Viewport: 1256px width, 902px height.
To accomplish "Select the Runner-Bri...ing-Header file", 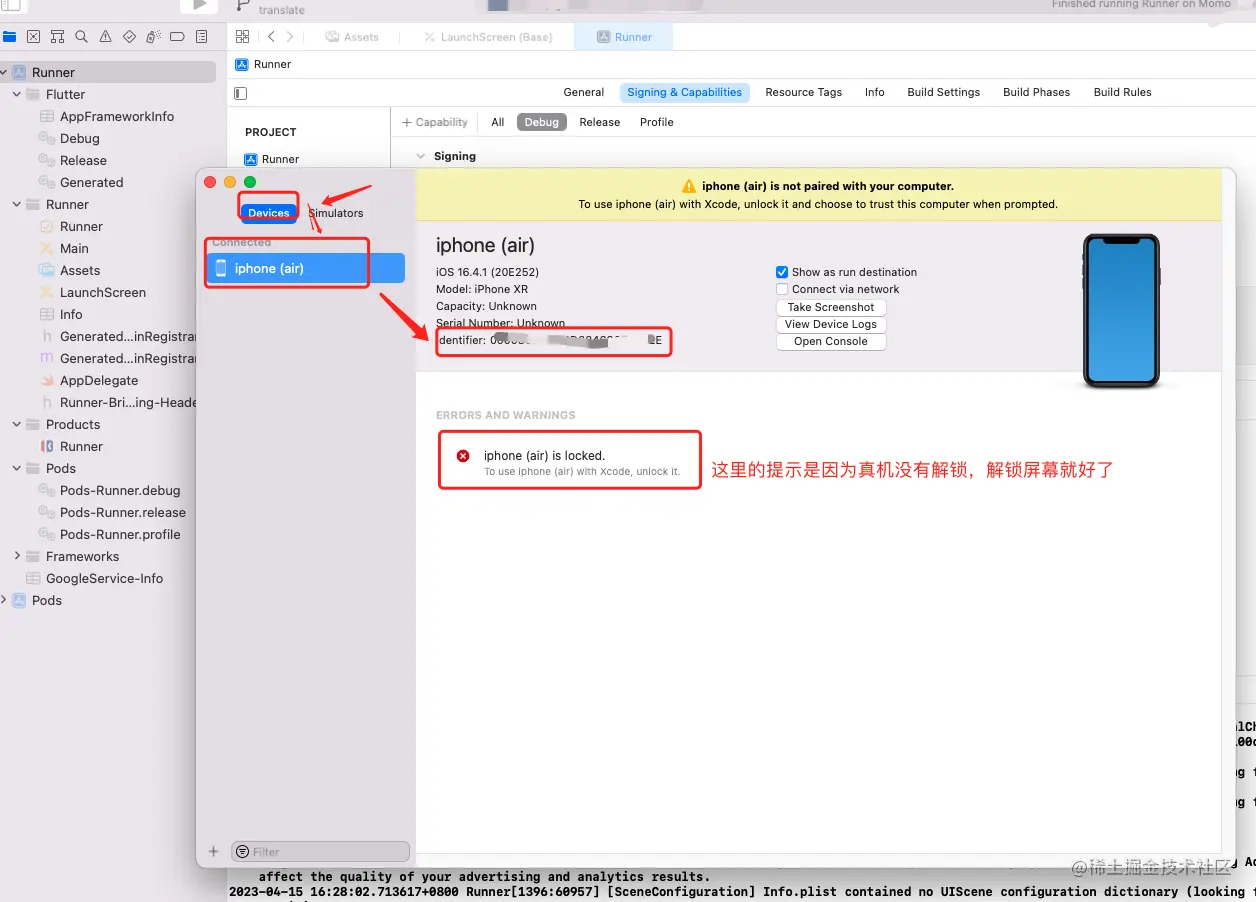I will tap(128, 402).
